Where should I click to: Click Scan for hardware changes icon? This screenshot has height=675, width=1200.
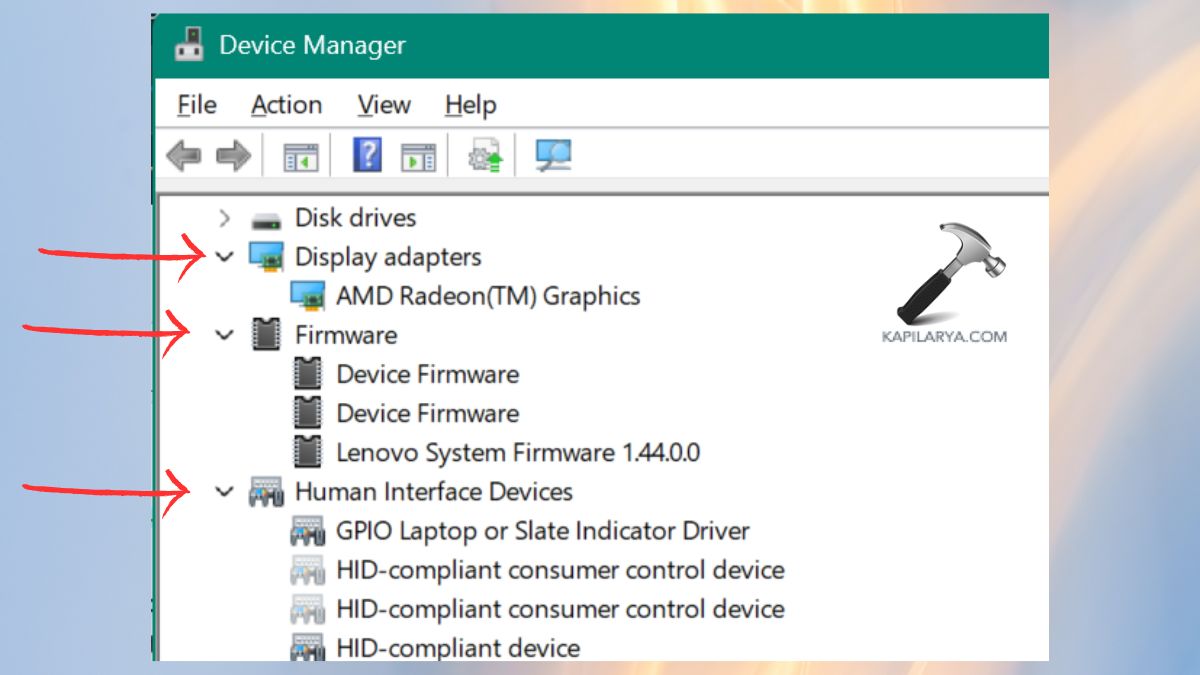point(551,155)
